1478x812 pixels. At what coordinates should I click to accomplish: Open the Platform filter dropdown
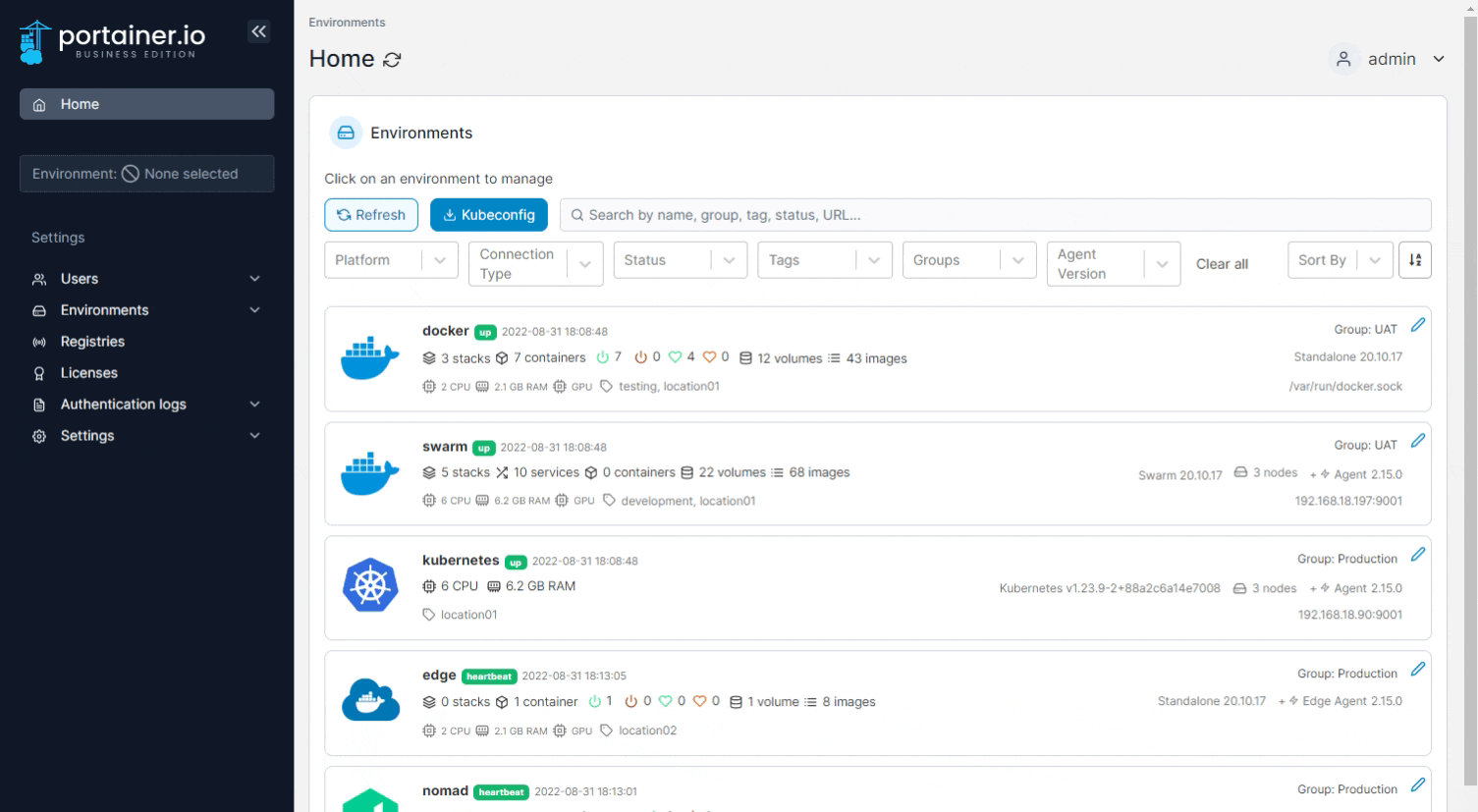tap(391, 260)
